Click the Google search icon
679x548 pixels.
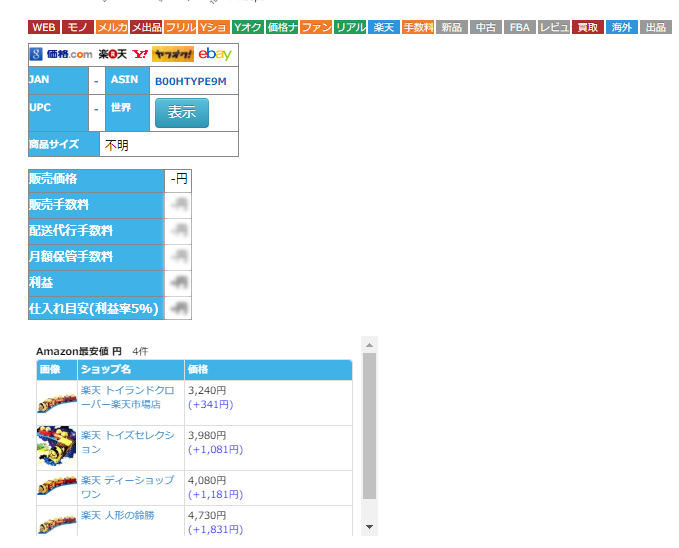tap(37, 54)
